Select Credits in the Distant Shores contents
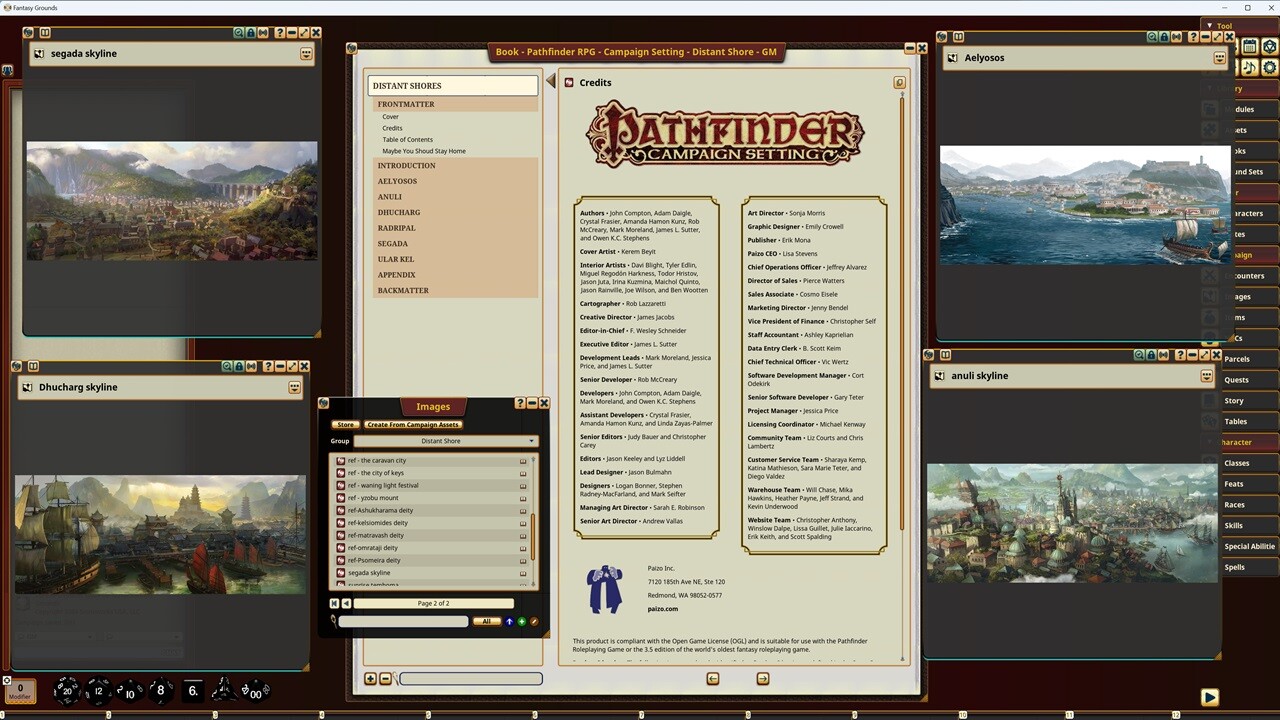Image resolution: width=1280 pixels, height=720 pixels. pos(392,127)
